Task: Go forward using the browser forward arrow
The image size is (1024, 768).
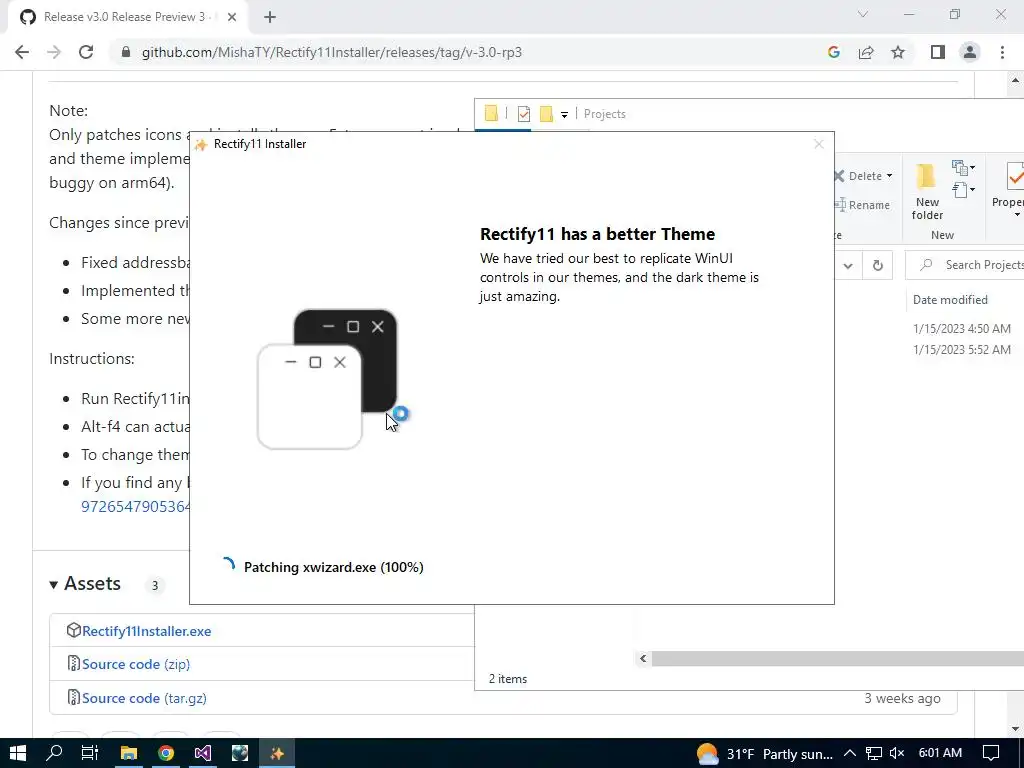Action: pyautogui.click(x=54, y=52)
